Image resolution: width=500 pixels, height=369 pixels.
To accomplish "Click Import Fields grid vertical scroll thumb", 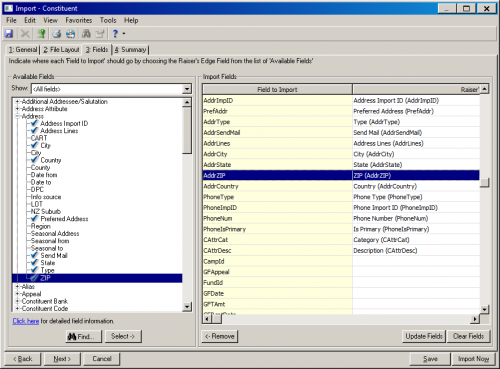I will tap(484, 183).
